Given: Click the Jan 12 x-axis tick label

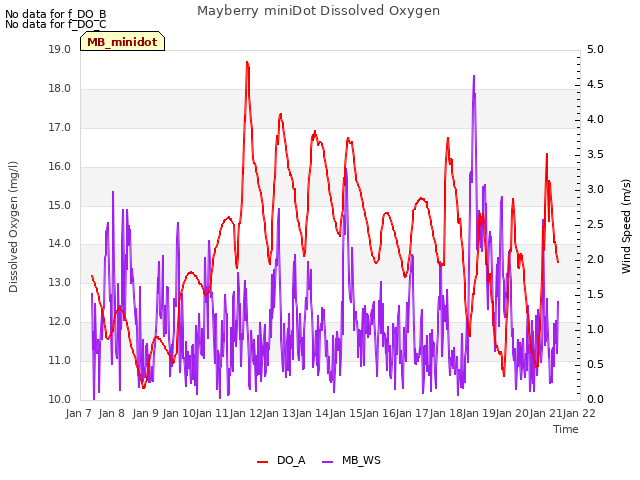Looking at the screenshot, I should pyautogui.click(x=246, y=413).
